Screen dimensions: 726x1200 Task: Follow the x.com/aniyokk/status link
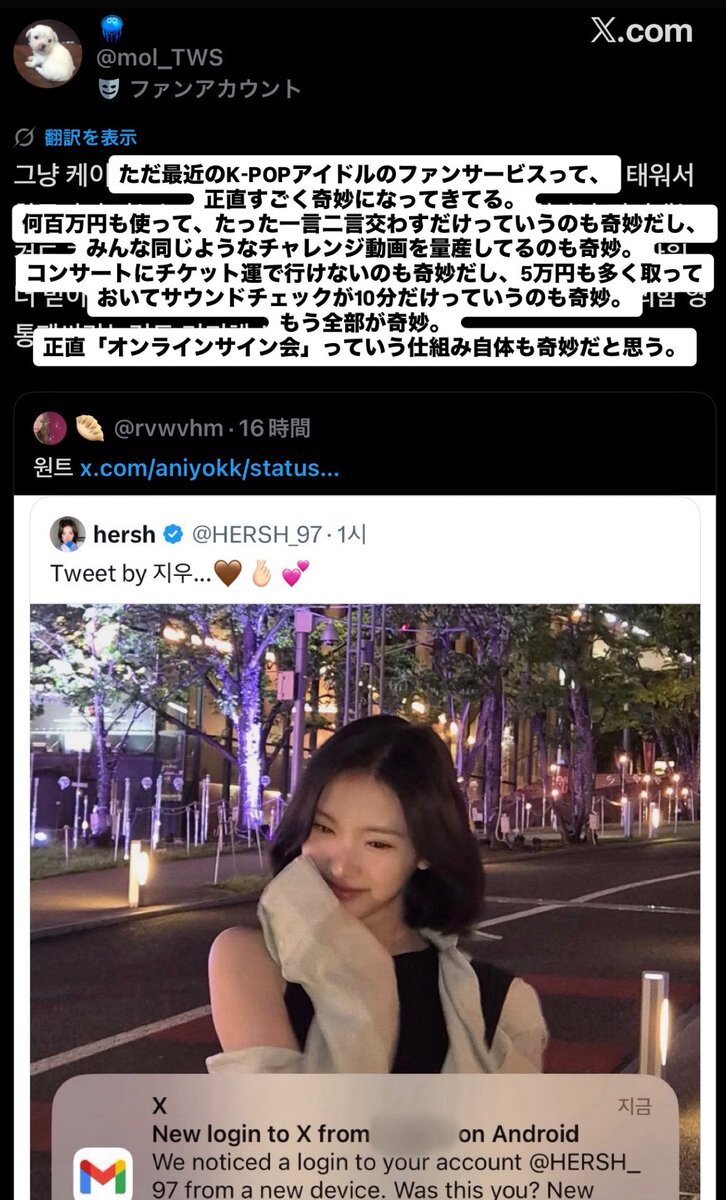click(x=210, y=469)
